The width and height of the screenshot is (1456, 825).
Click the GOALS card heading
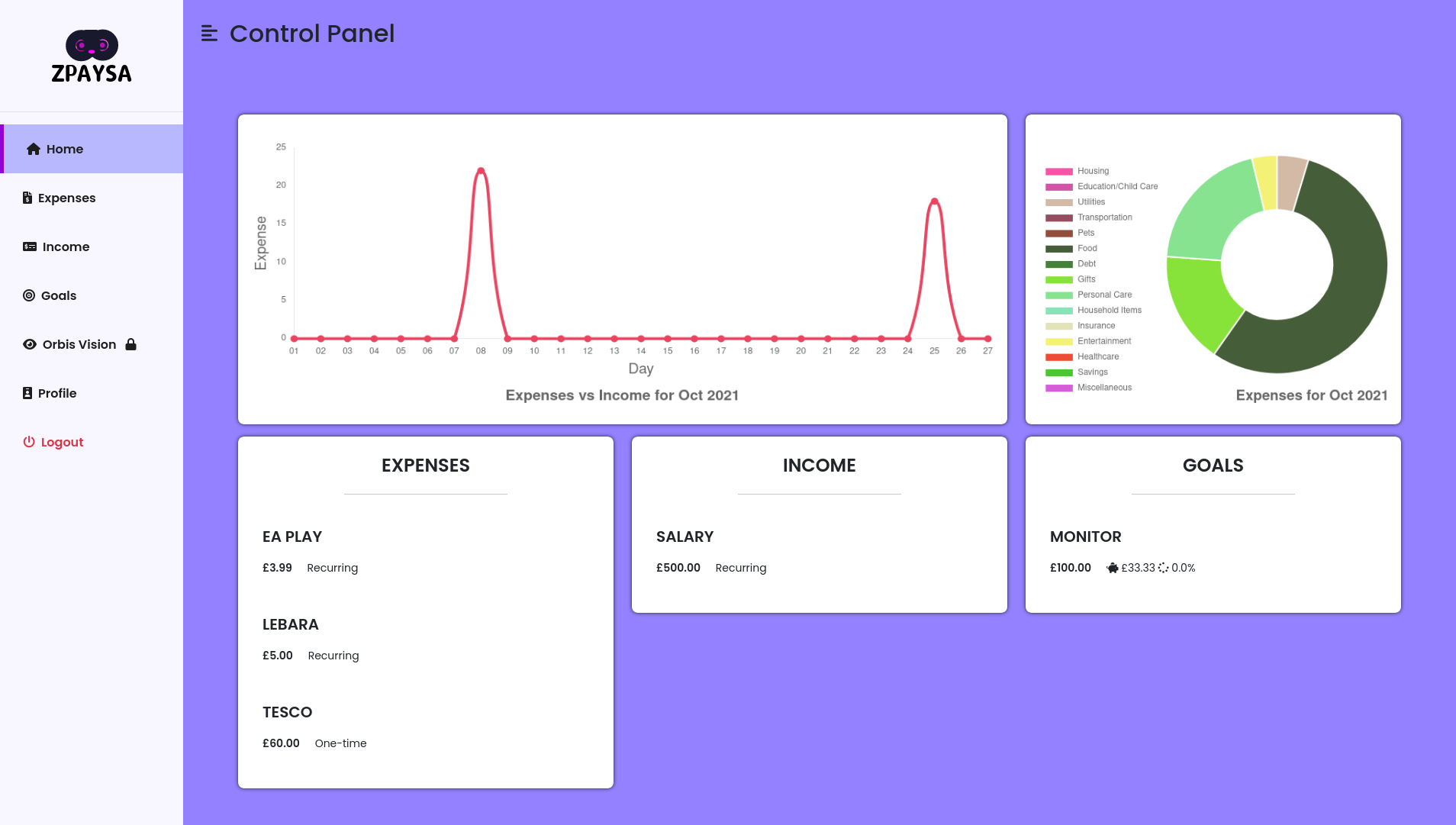(1213, 466)
